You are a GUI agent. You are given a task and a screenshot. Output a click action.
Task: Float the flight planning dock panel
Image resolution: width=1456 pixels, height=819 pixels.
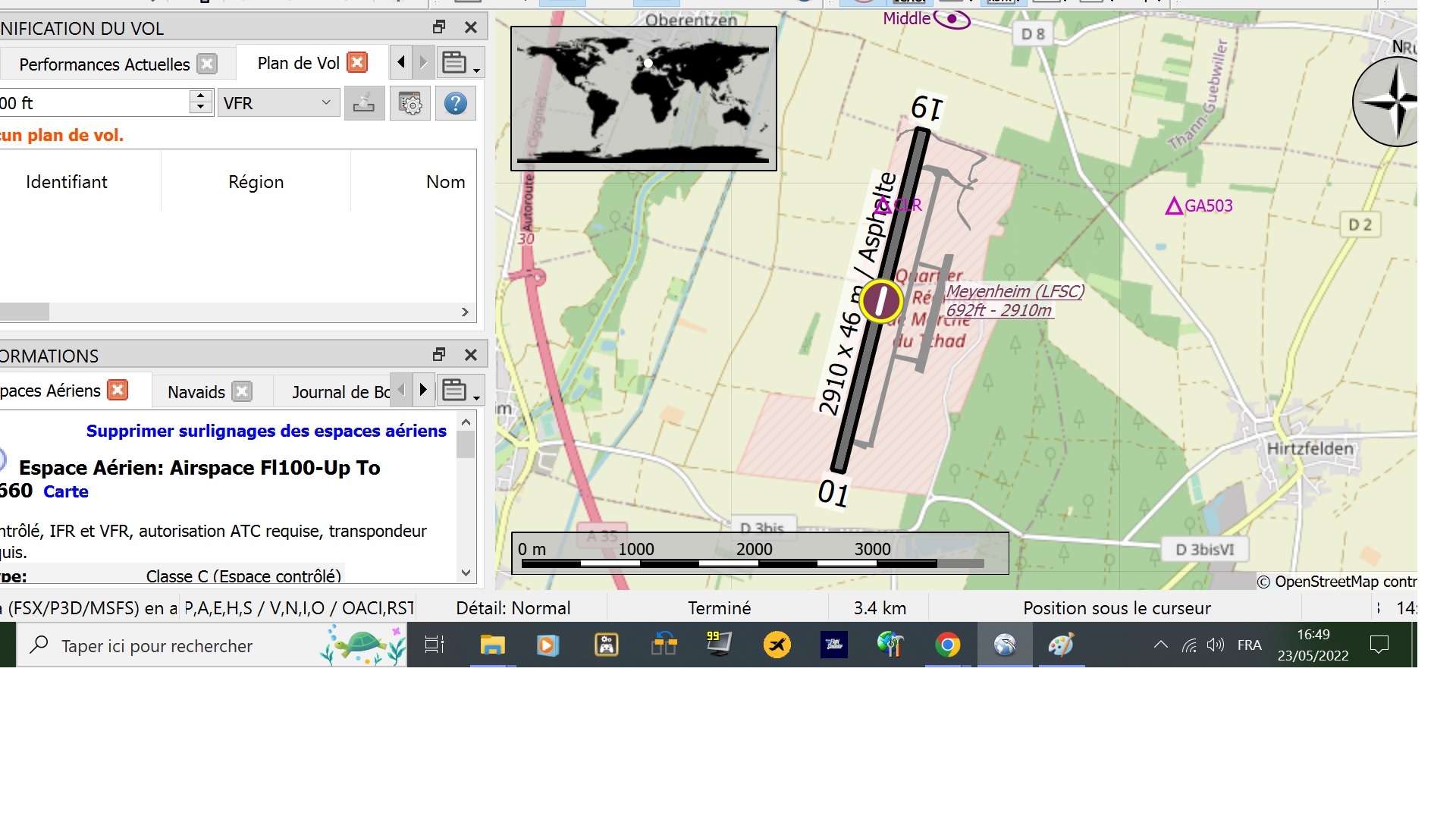pos(439,27)
